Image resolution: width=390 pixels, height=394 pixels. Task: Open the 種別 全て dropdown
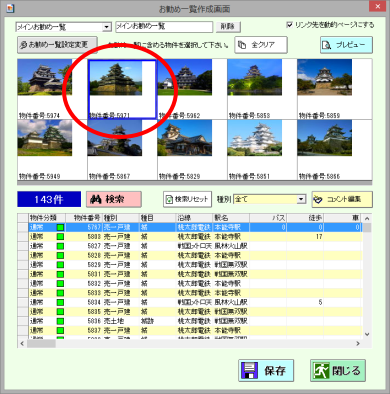tap(301, 199)
